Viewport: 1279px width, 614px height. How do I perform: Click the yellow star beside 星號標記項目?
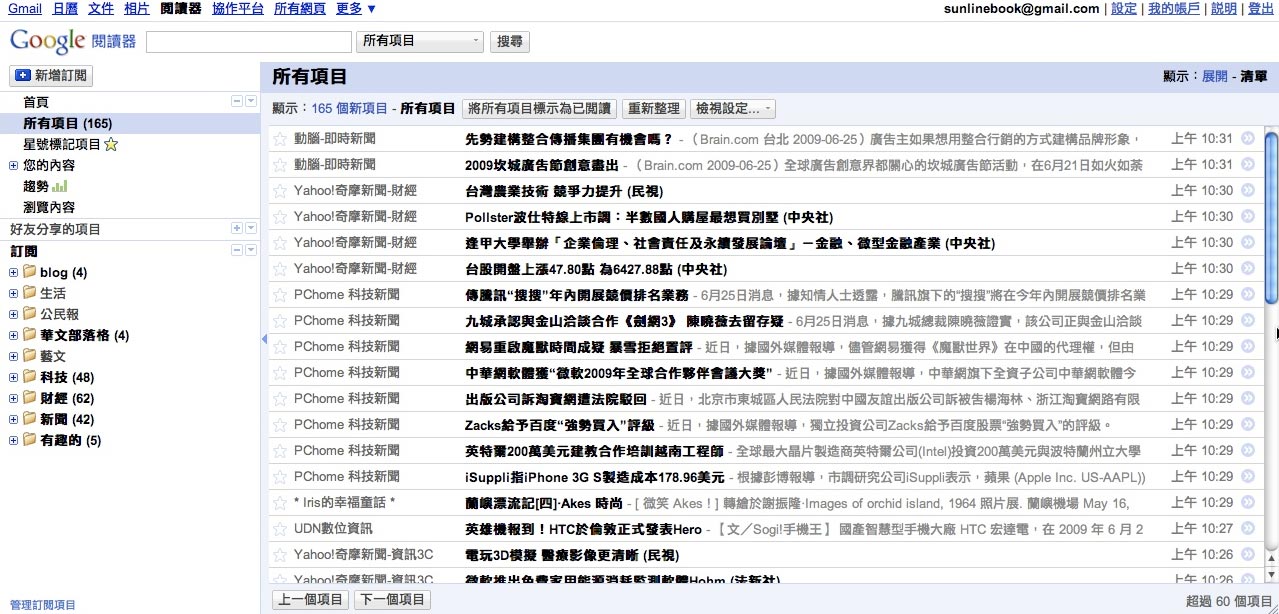tap(111, 145)
